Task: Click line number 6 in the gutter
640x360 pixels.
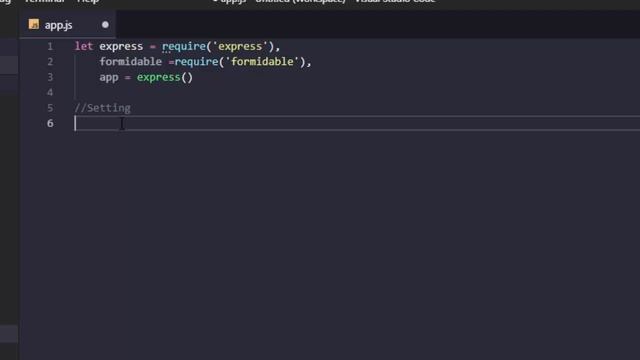Action: [50, 123]
